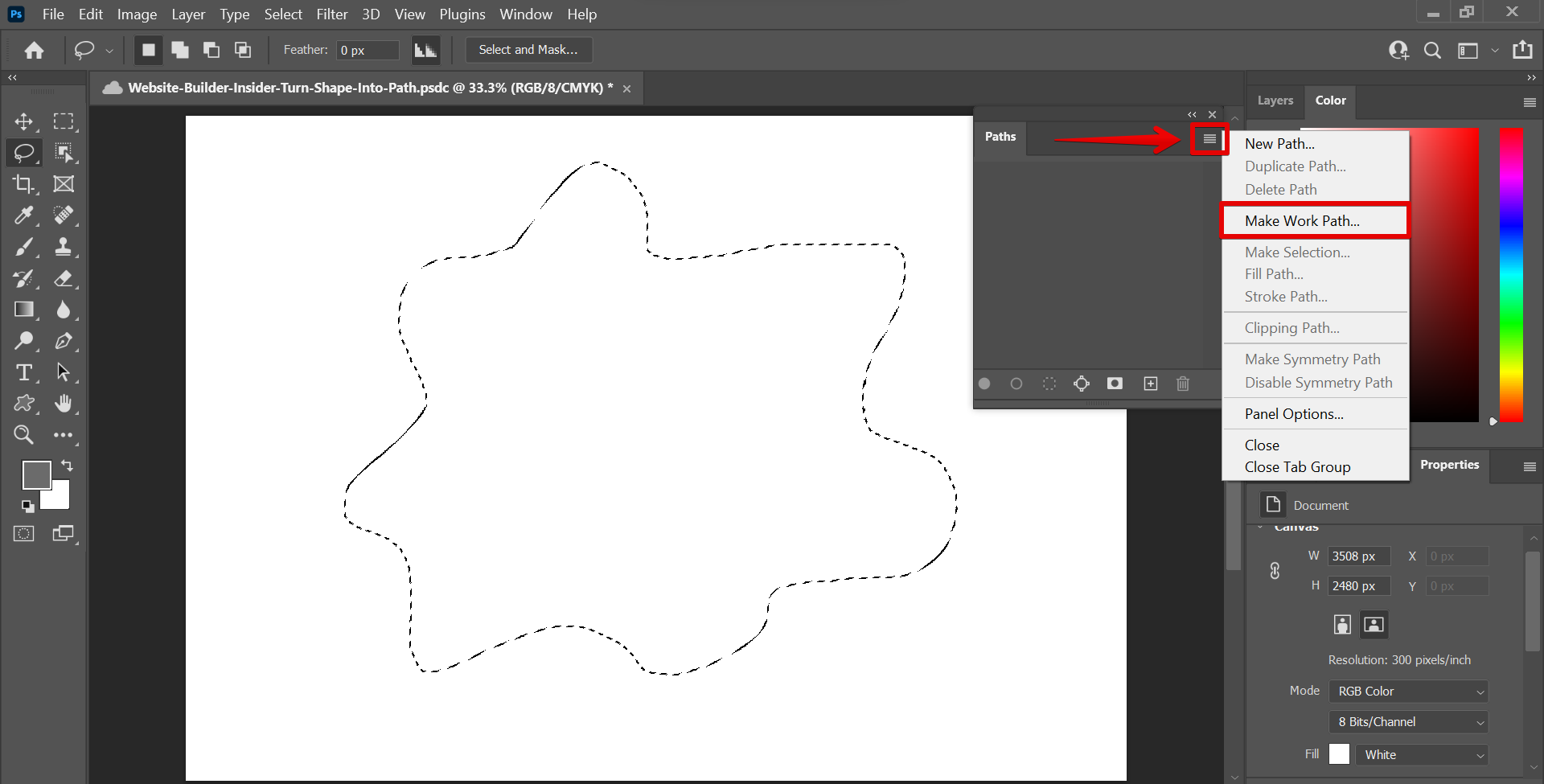The width and height of the screenshot is (1544, 784).
Task: Select the Horizontal Type tool
Action: (x=23, y=372)
